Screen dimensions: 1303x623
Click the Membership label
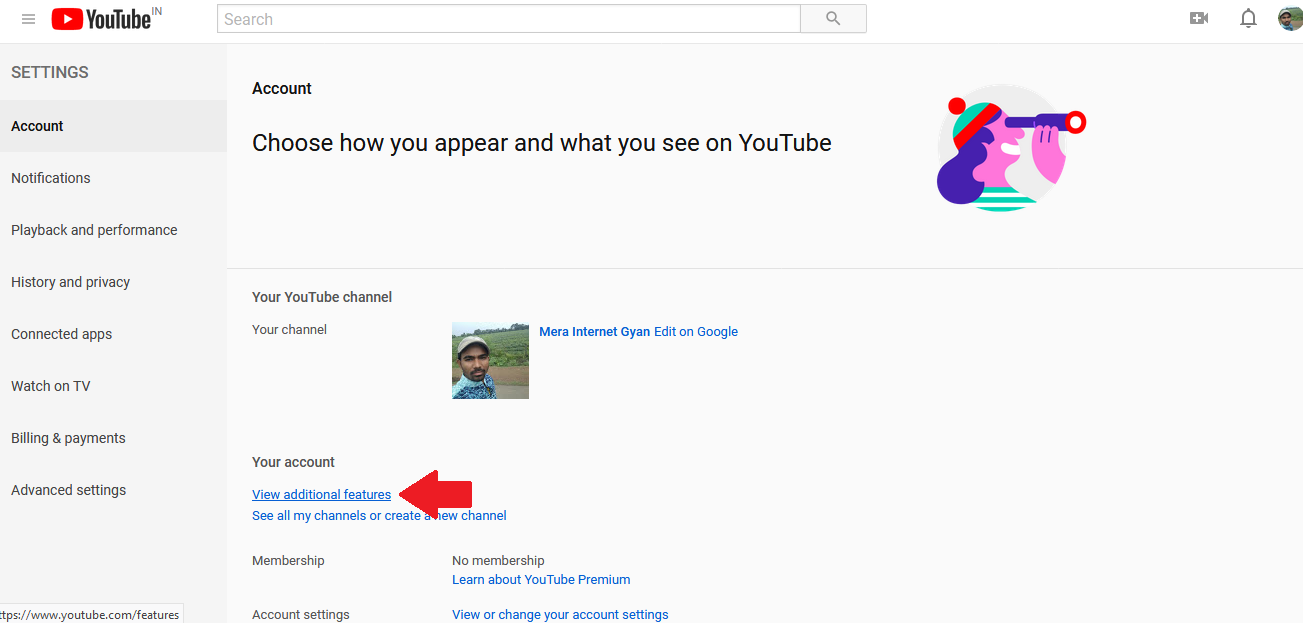(x=288, y=561)
